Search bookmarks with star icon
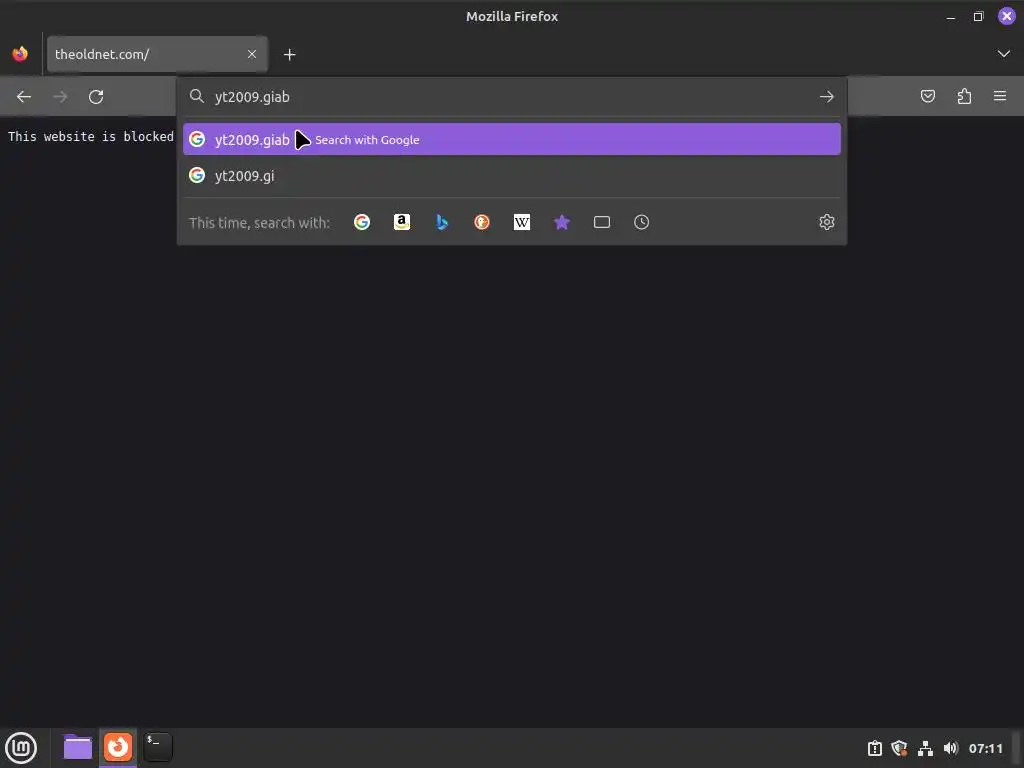1024x768 pixels. (x=562, y=222)
